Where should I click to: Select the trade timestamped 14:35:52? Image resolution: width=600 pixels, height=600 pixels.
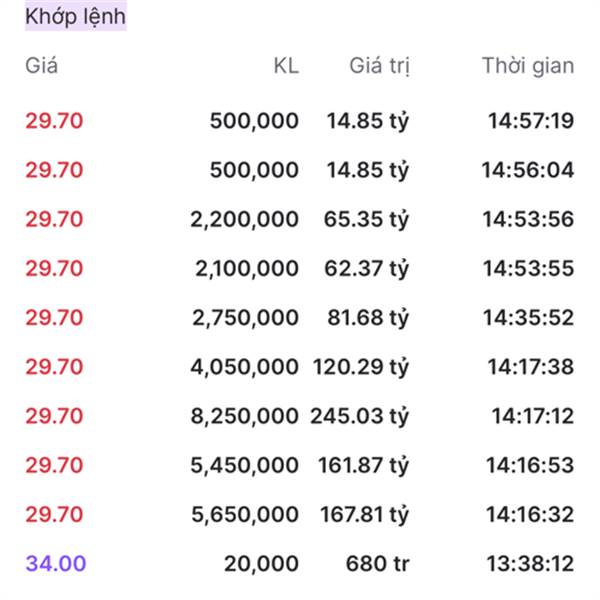pos(528,317)
